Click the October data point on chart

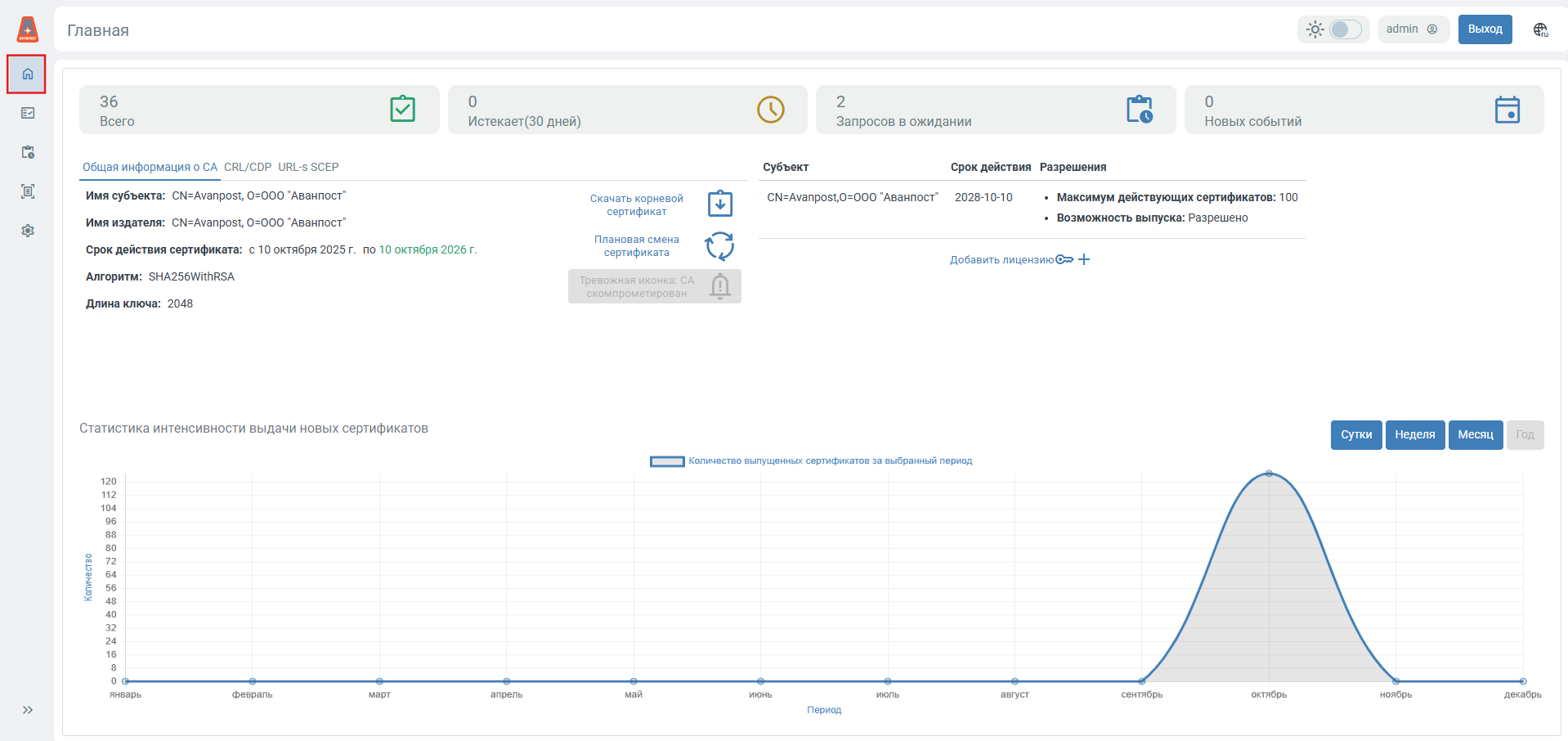click(x=1269, y=474)
